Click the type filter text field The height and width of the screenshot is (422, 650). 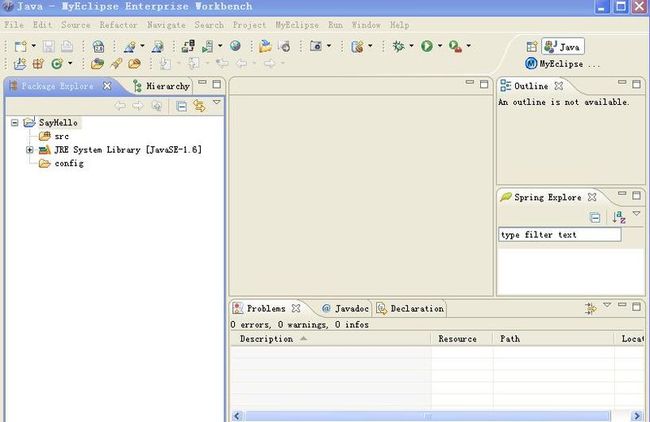tap(560, 235)
